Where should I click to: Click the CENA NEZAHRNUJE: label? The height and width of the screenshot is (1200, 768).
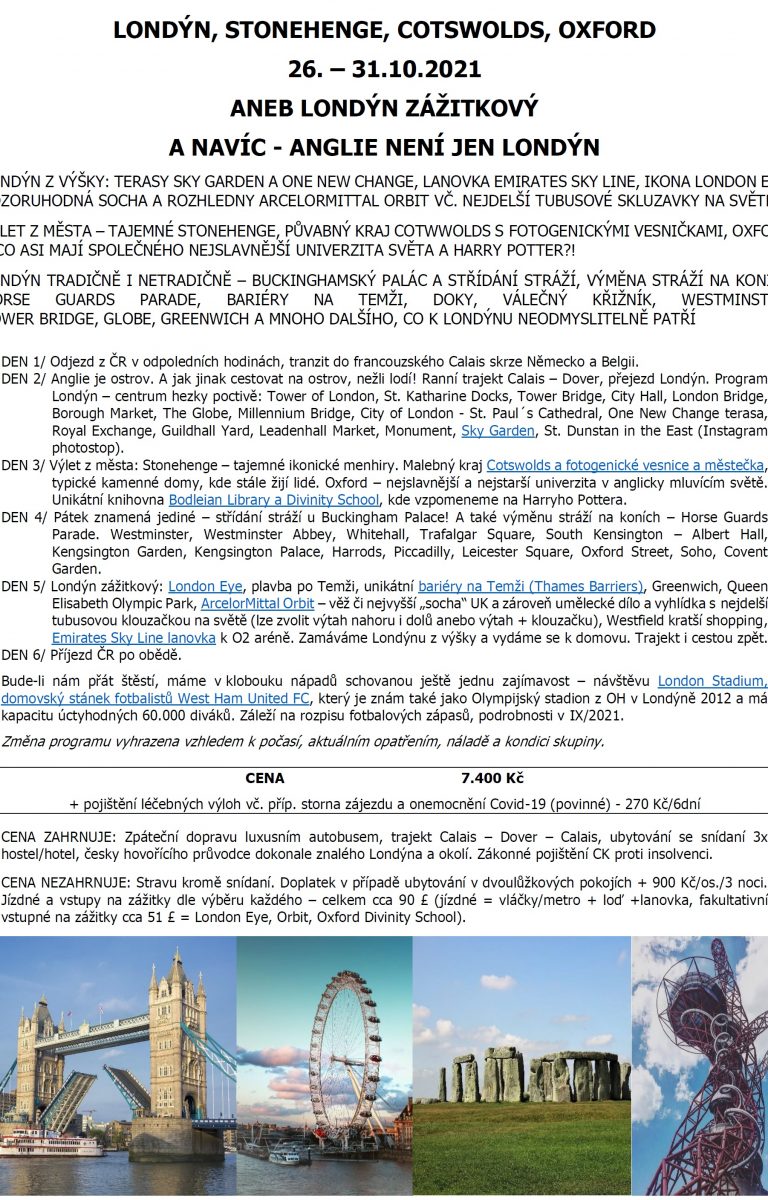(69, 883)
